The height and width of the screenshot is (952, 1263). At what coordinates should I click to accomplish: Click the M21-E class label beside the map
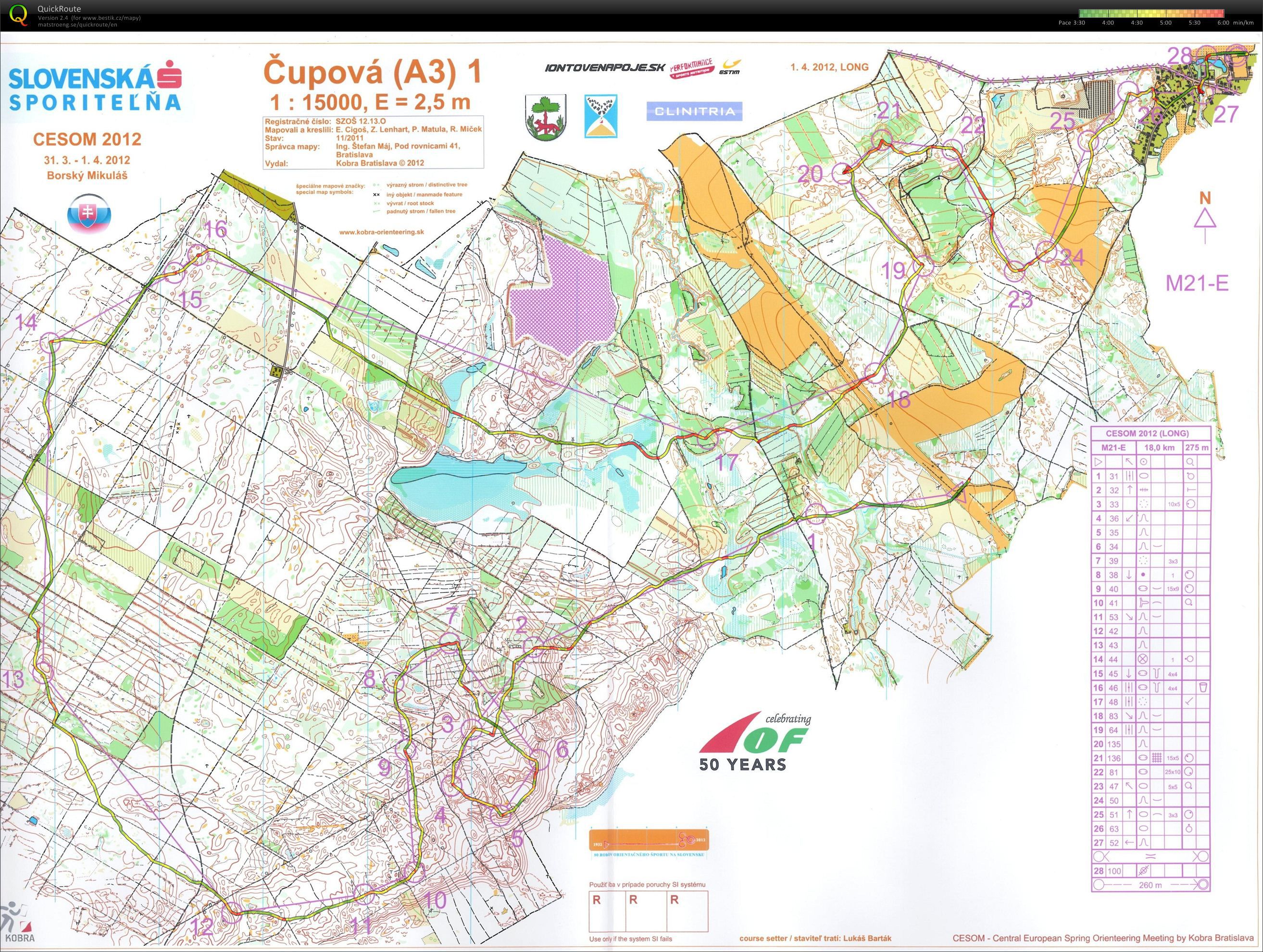pyautogui.click(x=1196, y=283)
